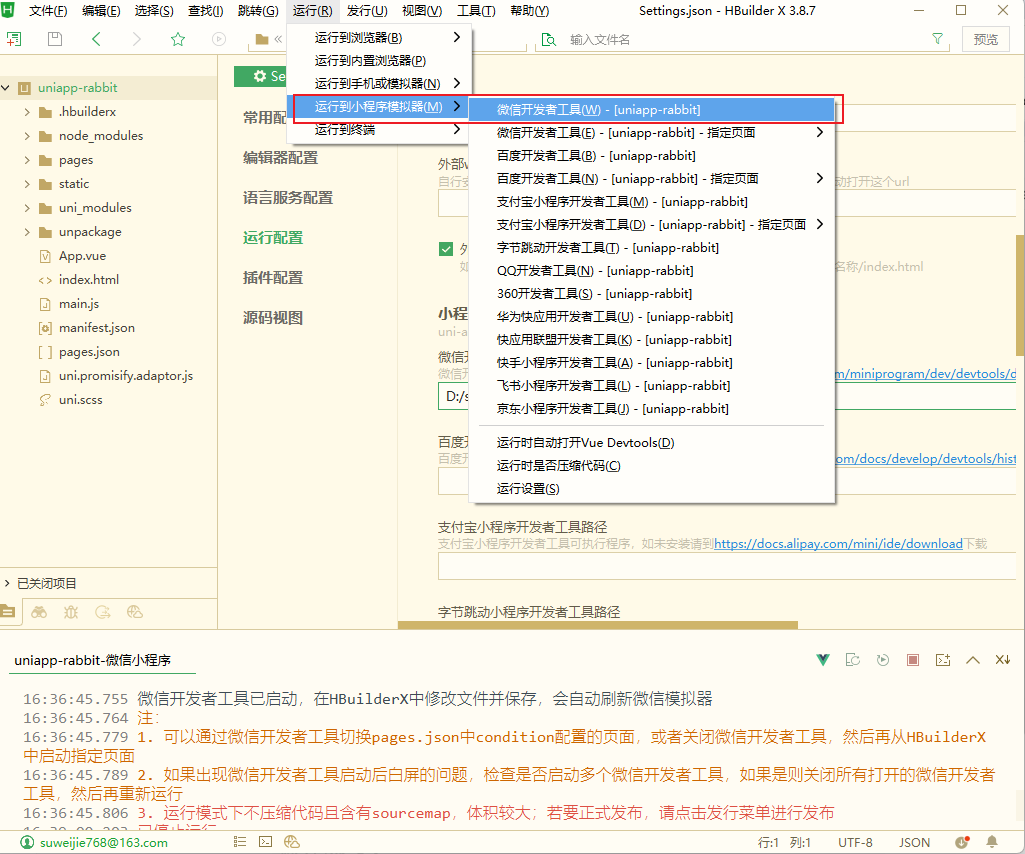Expand the pages folder
The image size is (1025, 854).
tap(27, 160)
